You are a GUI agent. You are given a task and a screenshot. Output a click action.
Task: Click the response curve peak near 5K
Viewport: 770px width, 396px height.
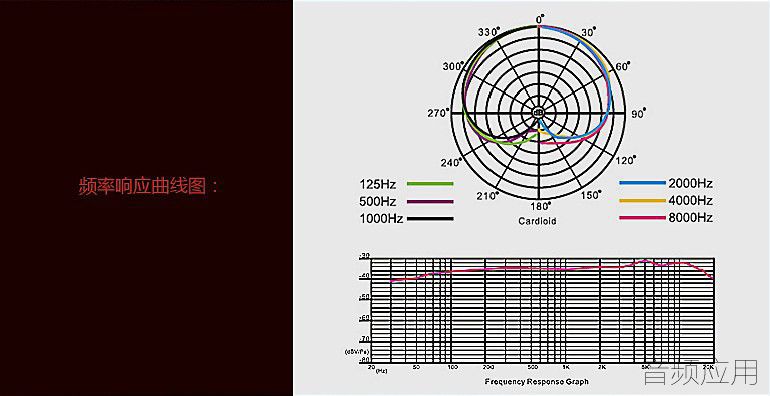pos(646,260)
